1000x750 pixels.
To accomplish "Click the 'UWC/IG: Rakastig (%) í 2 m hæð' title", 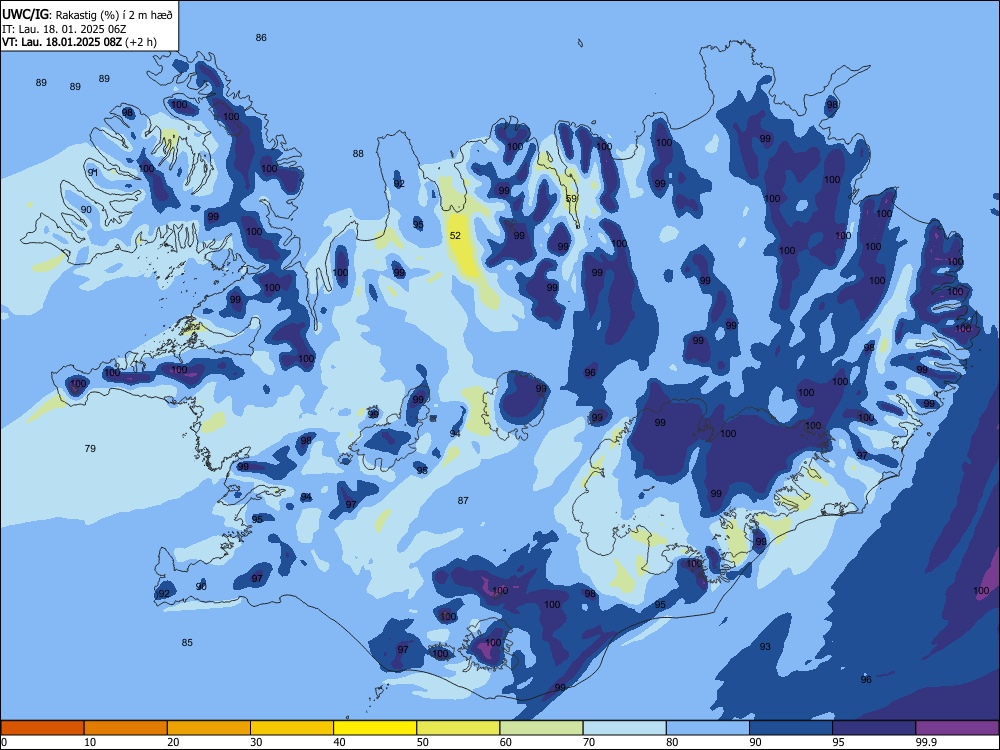I will pos(87,15).
